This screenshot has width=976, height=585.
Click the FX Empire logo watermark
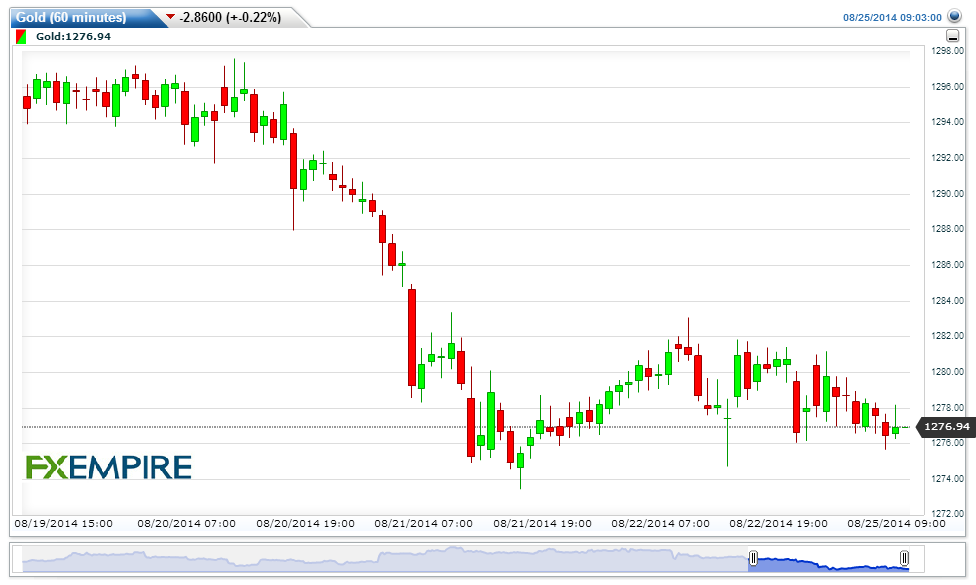108,467
